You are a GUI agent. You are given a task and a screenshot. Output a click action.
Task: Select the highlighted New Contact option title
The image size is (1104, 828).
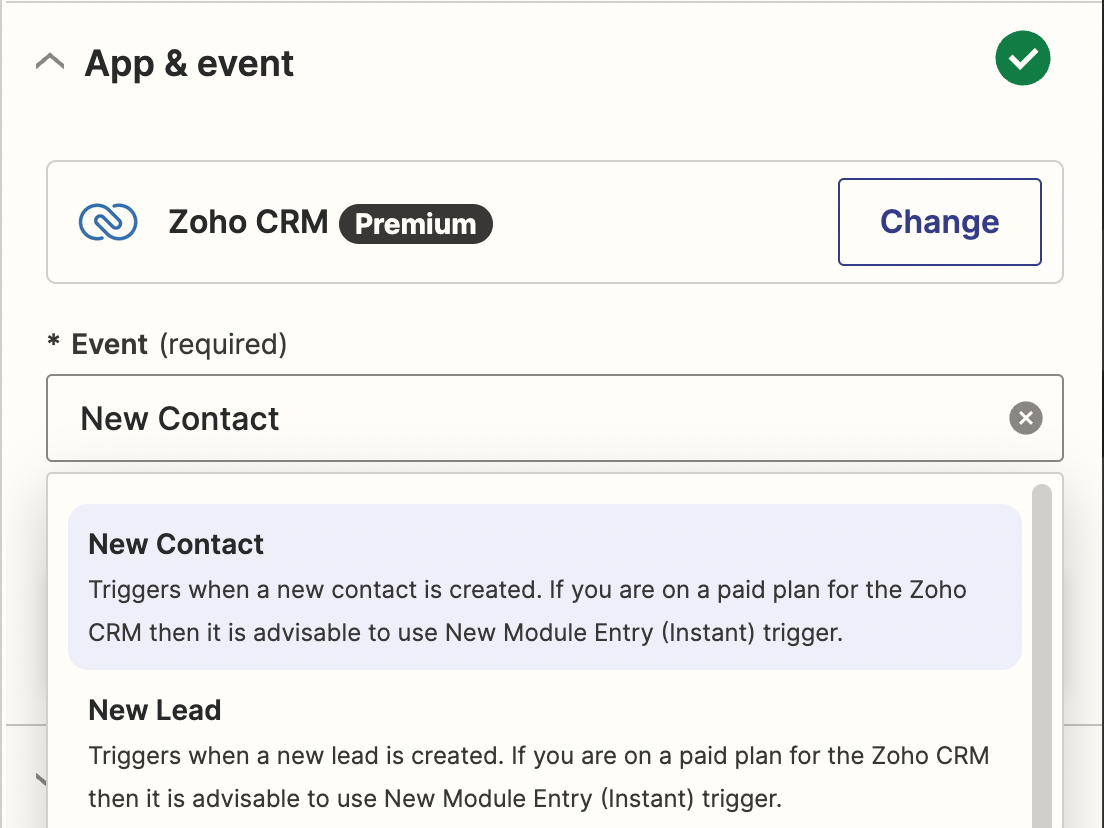click(x=176, y=544)
